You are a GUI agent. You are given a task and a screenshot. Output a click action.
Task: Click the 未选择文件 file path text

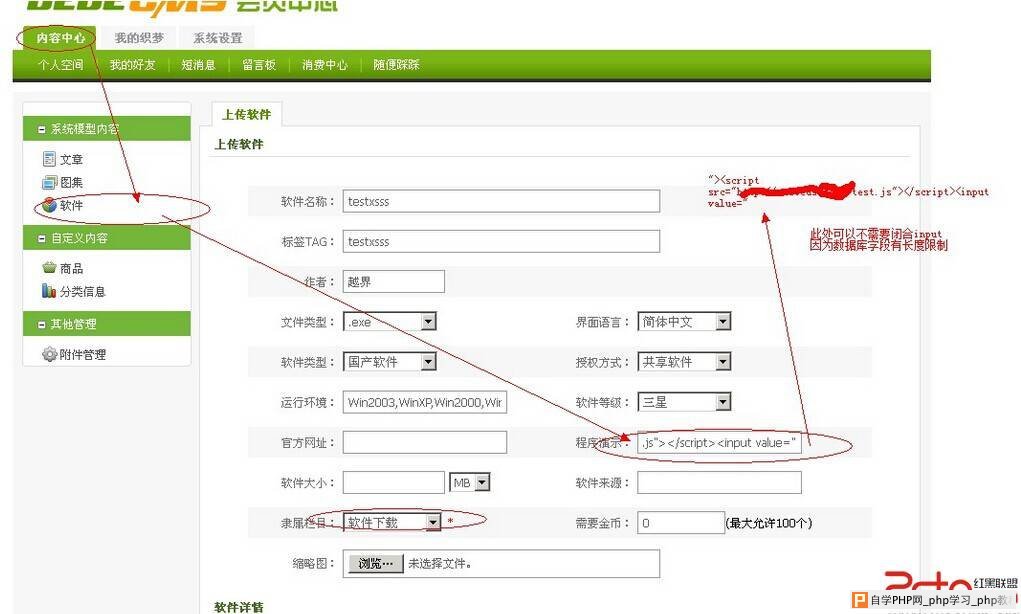tap(440, 564)
